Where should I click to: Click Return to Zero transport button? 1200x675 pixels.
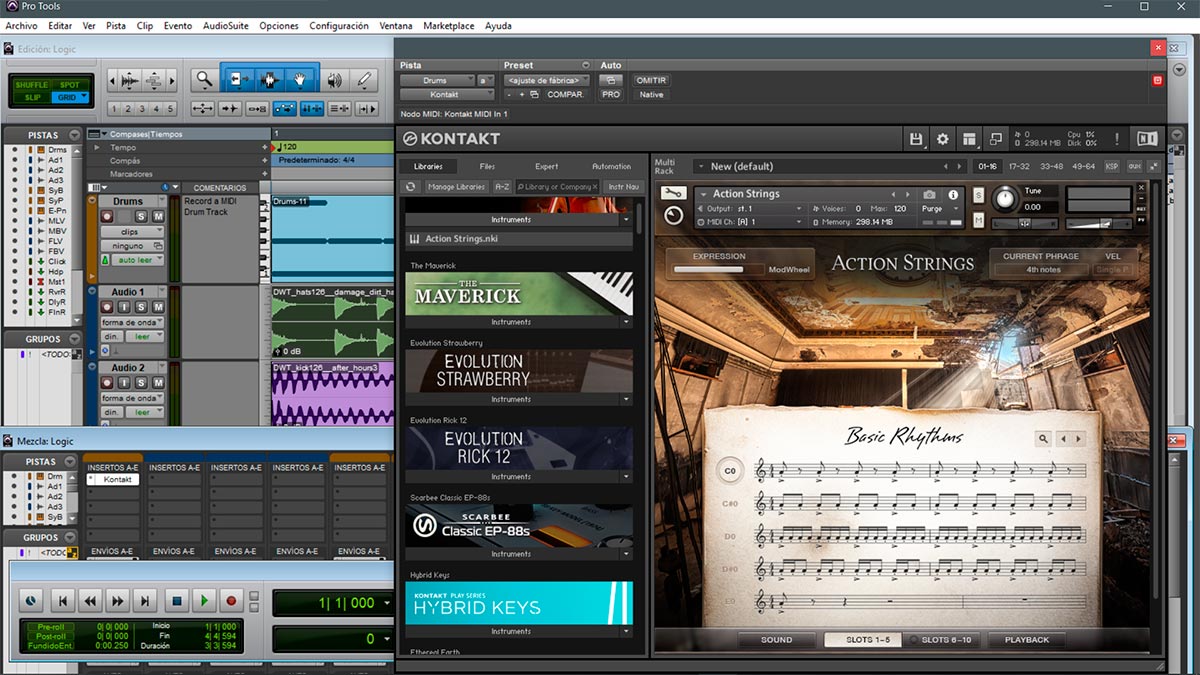[62, 601]
